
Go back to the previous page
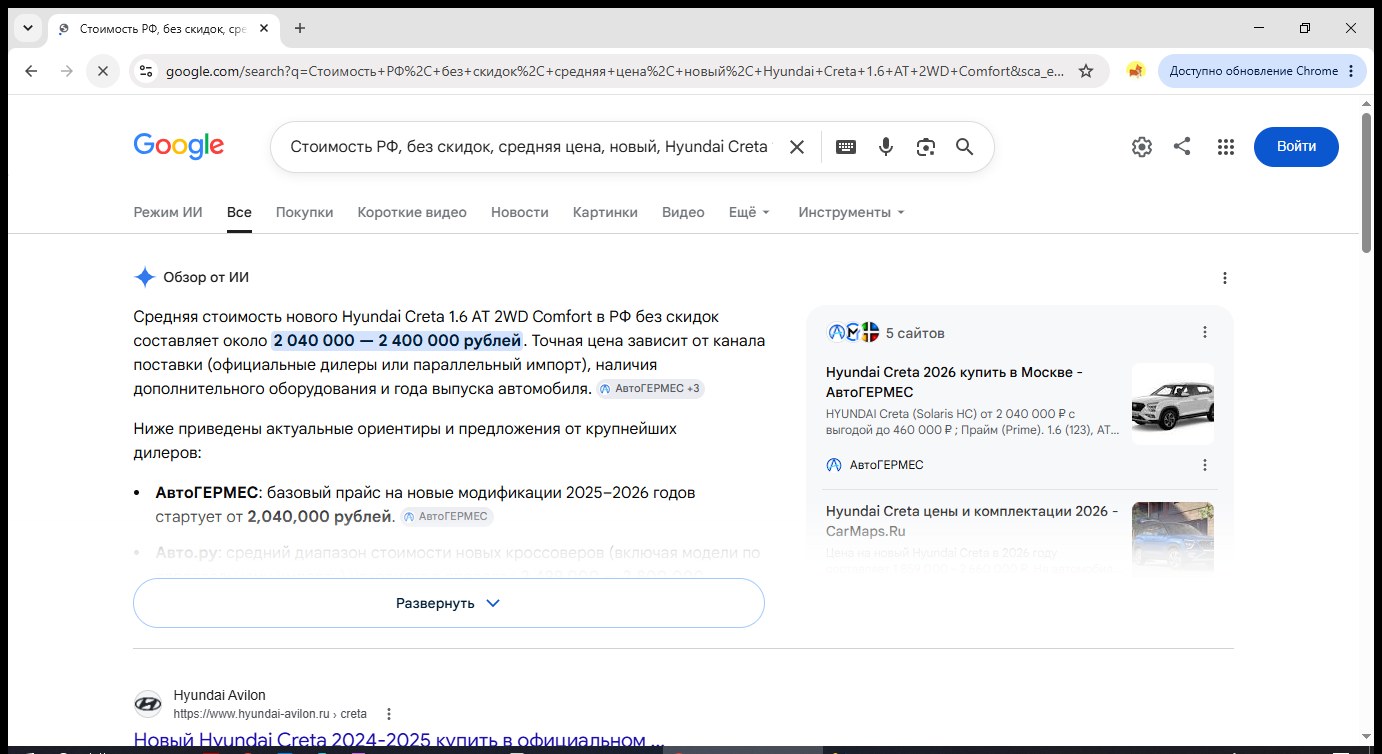[x=31, y=71]
